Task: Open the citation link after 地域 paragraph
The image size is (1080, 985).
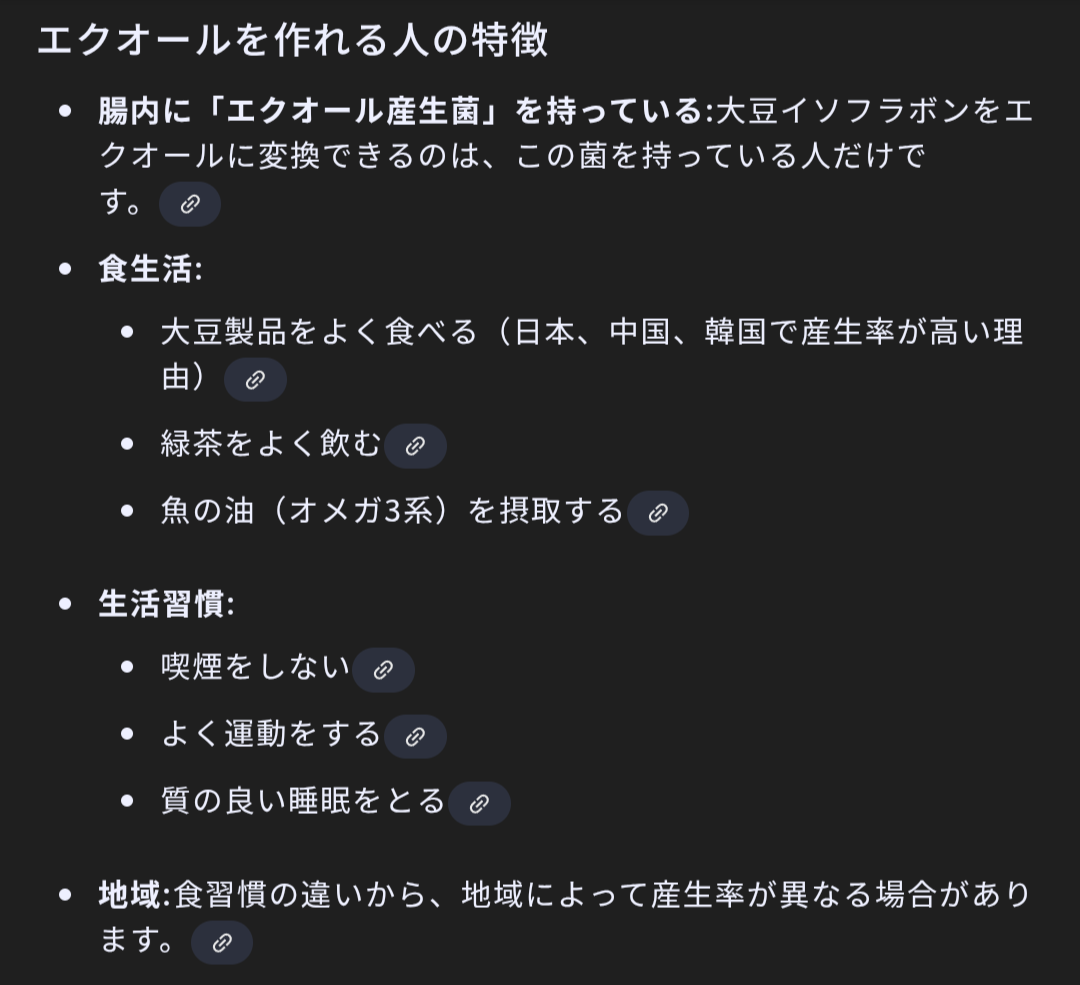Action: [222, 942]
